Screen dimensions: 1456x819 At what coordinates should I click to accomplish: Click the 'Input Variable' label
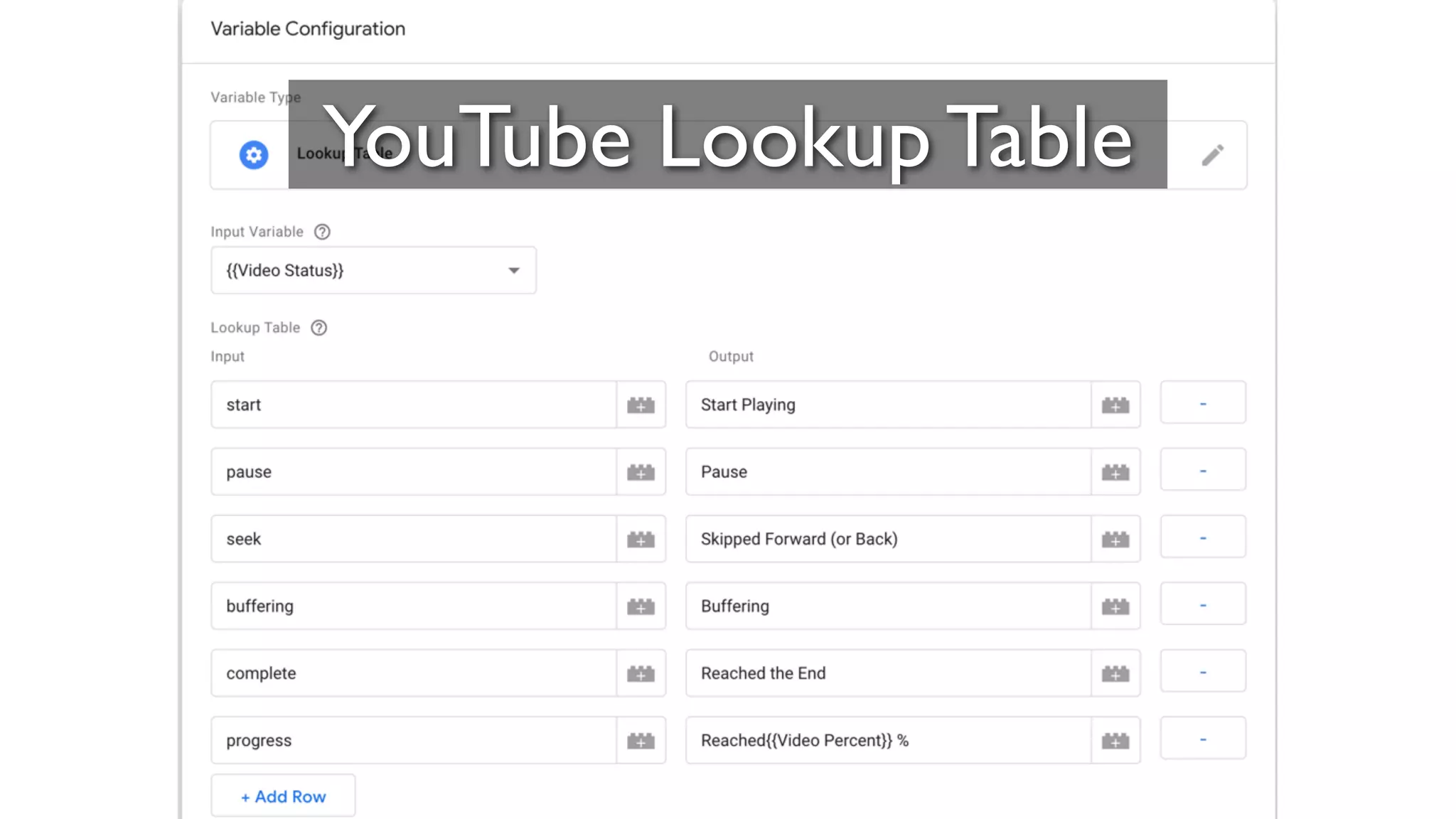pos(257,232)
